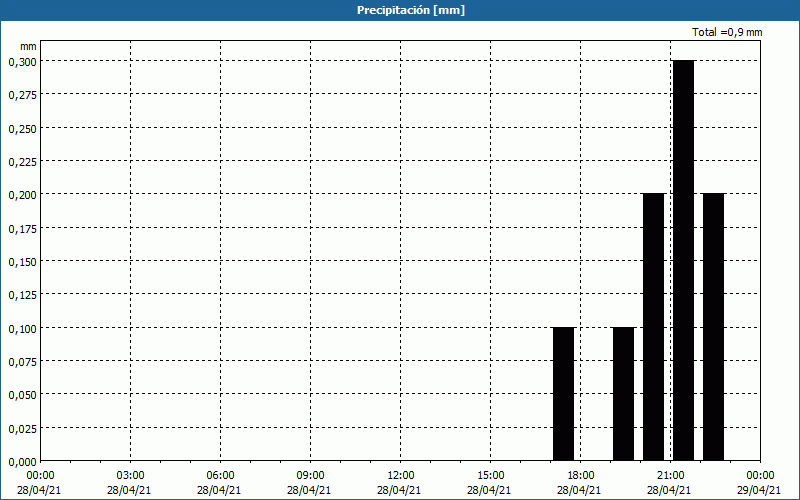Click the 0,025 y-axis label
The image size is (800, 500).
pyautogui.click(x=22, y=429)
